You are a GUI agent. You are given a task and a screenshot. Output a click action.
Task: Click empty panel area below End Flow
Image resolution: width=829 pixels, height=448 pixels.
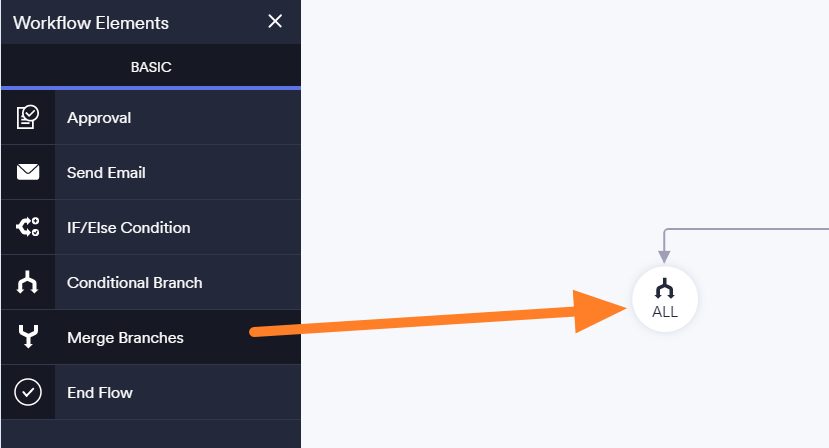click(150, 434)
